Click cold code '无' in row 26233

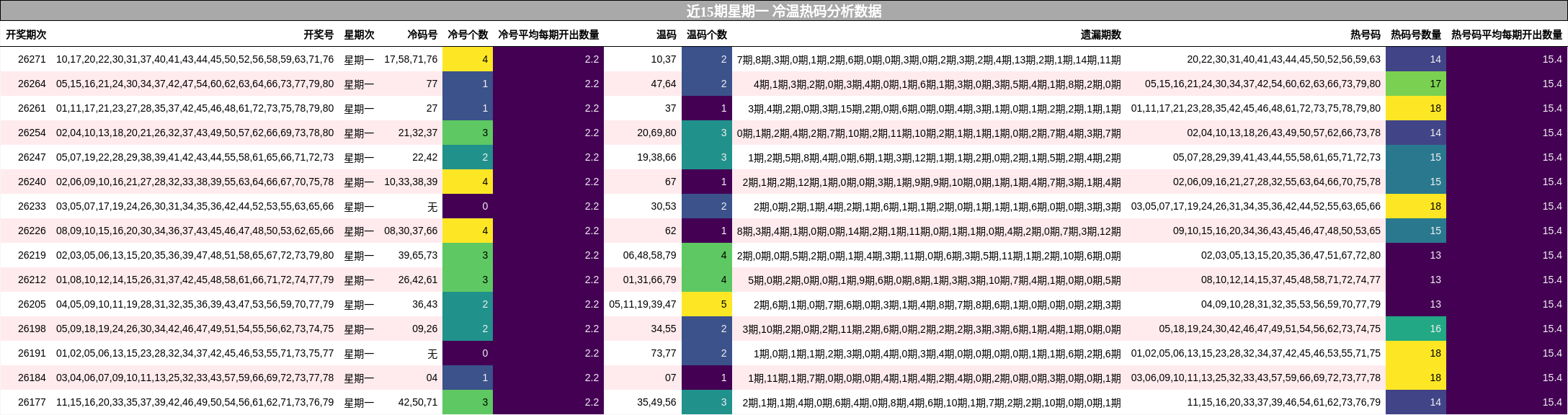pyautogui.click(x=432, y=206)
